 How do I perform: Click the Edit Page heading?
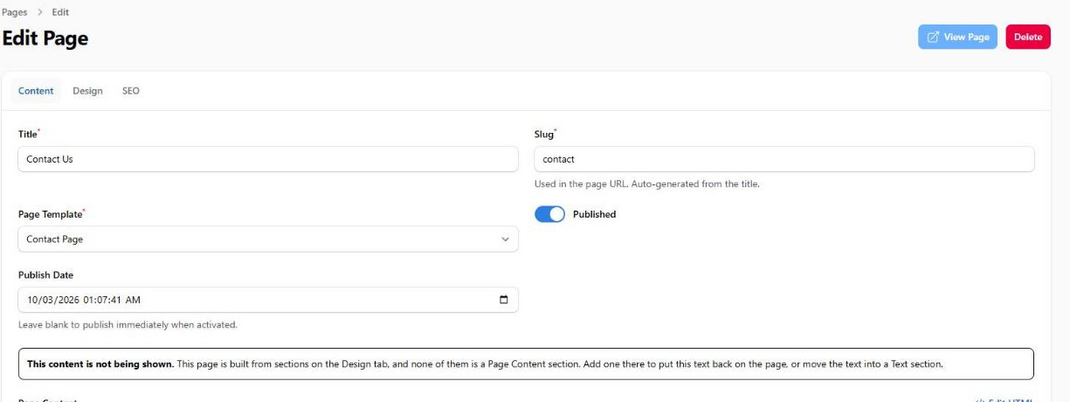point(45,38)
